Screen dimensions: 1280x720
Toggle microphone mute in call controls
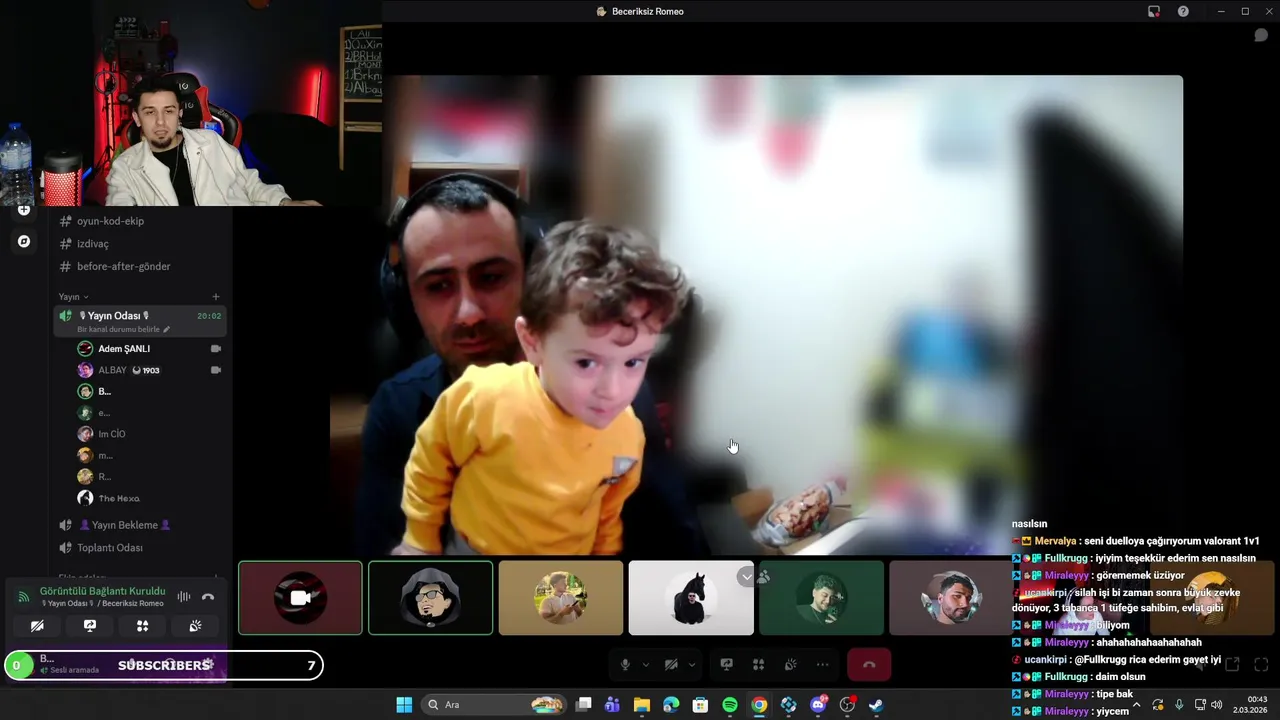pyautogui.click(x=625, y=665)
